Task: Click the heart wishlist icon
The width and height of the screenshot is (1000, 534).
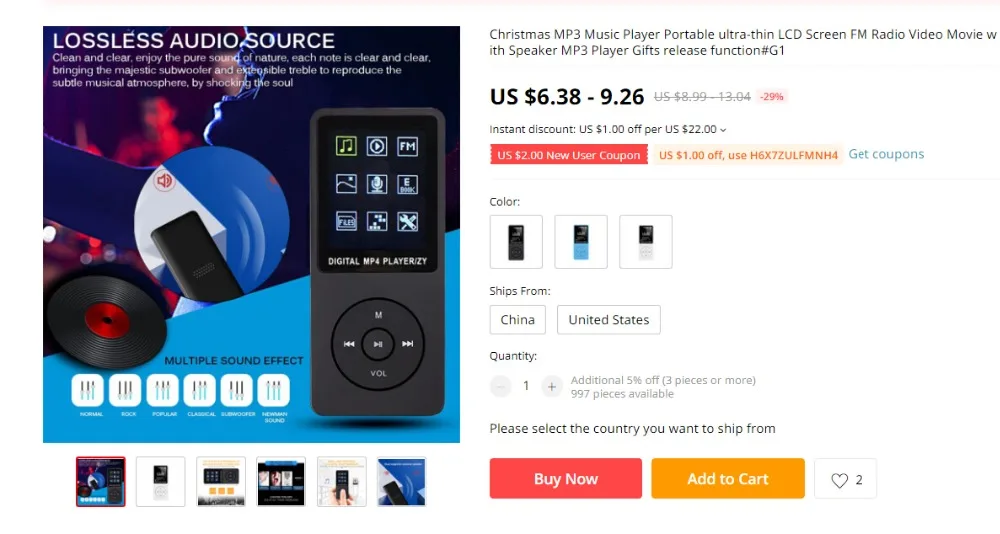Action: (839, 480)
